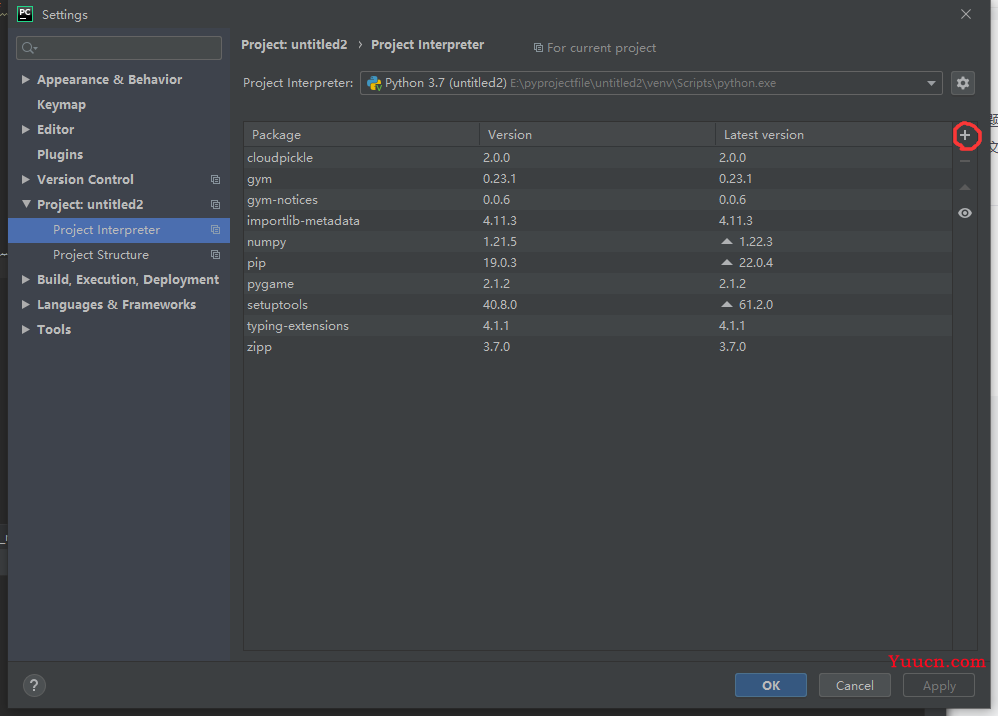This screenshot has height=716, width=998.
Task: Click the upgrade arrow icon in side toolbar
Action: tap(965, 187)
